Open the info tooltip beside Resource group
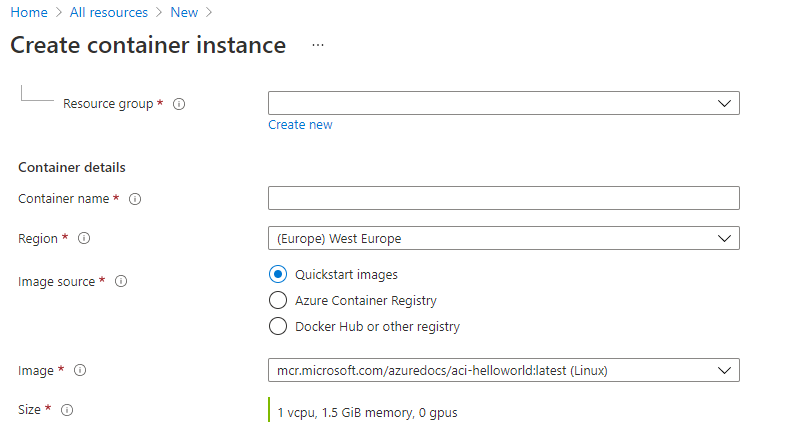Image resolution: width=794 pixels, height=422 pixels. point(179,104)
